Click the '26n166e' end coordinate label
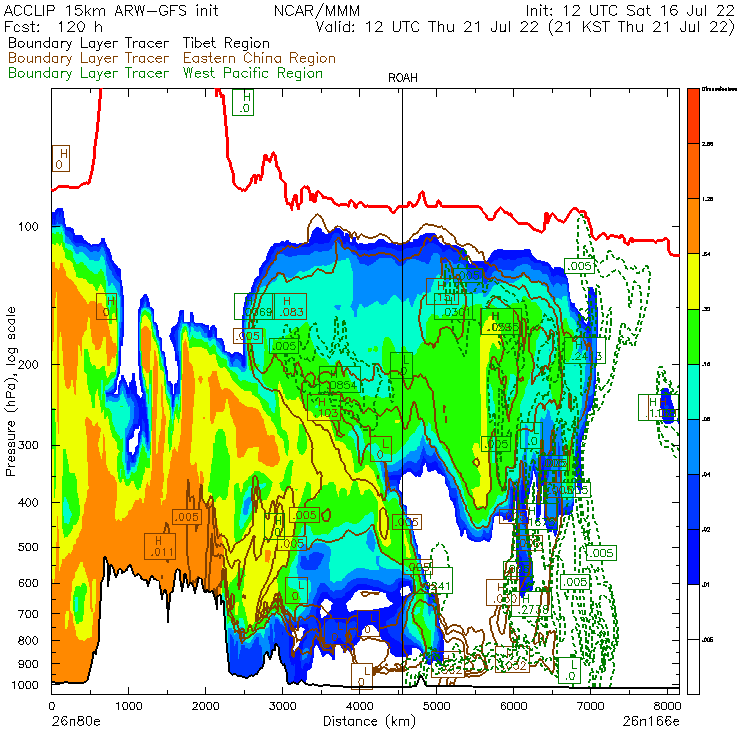The width and height of the screenshot is (740, 740). 651,721
